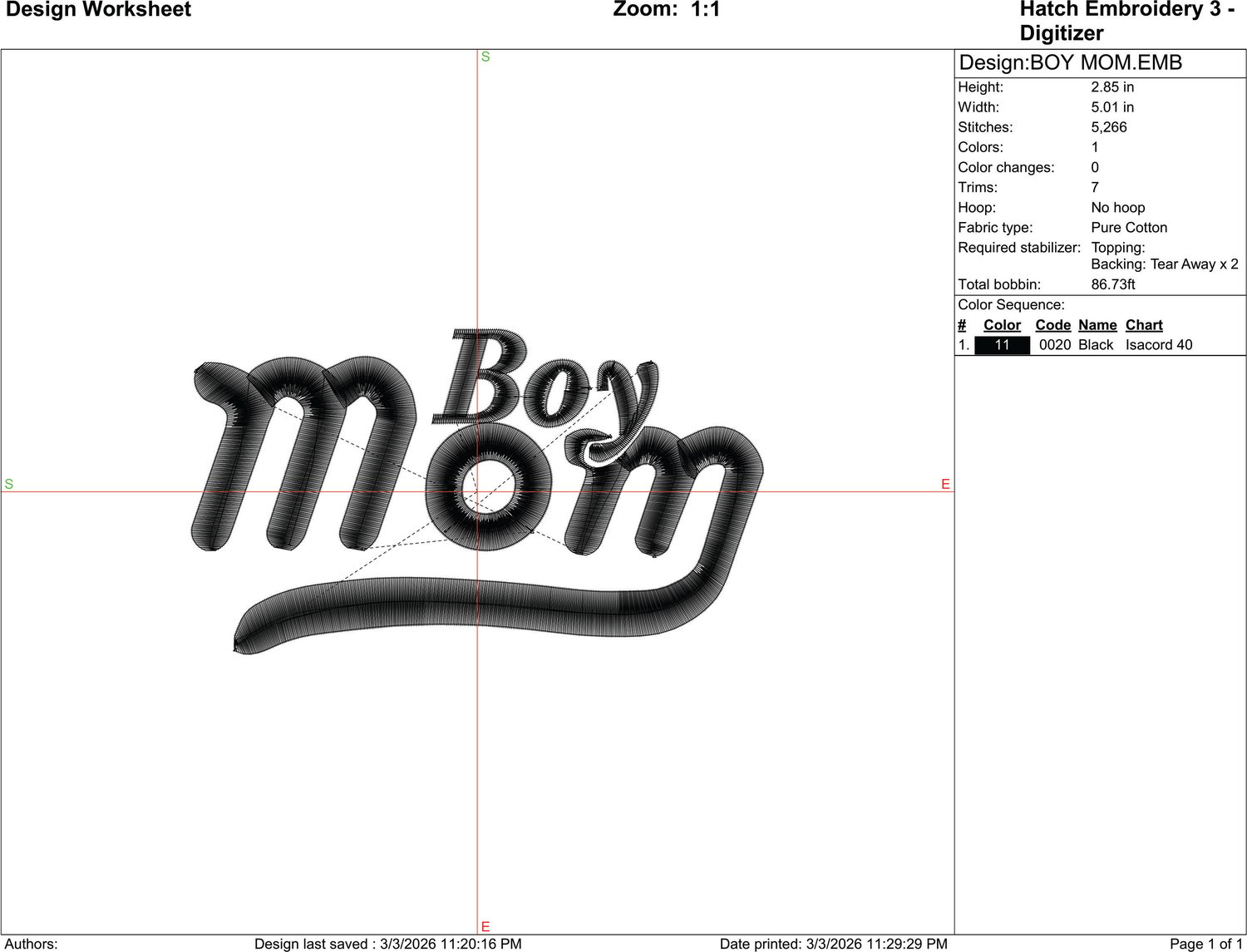
Task: Click the Chart column header
Action: click(1144, 325)
